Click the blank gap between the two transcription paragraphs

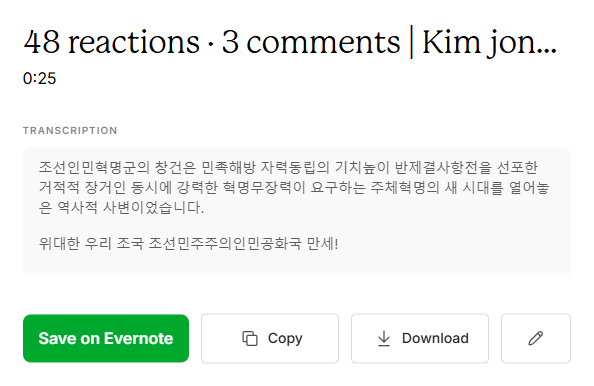click(x=297, y=225)
